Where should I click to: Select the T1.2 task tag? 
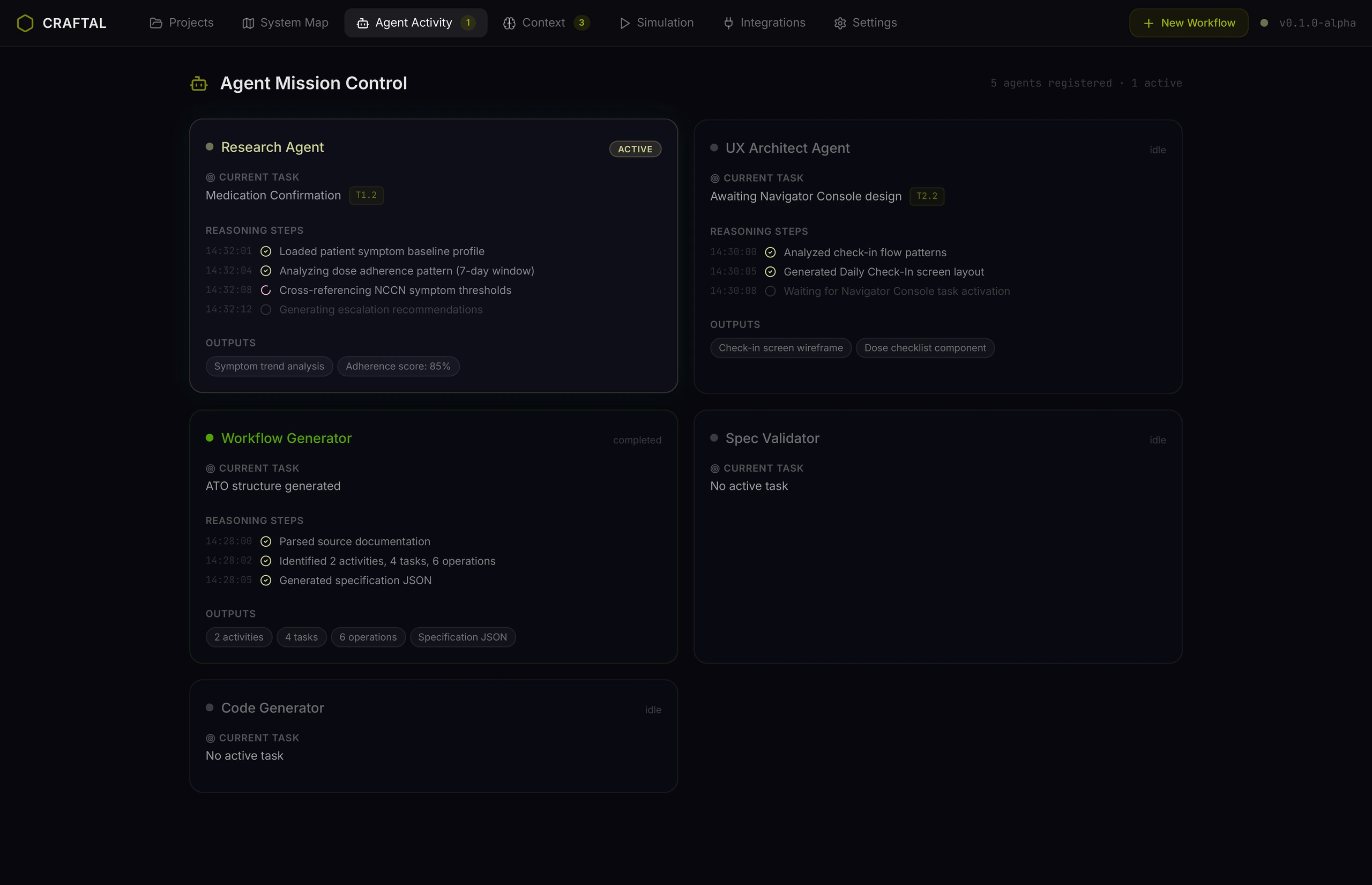367,196
